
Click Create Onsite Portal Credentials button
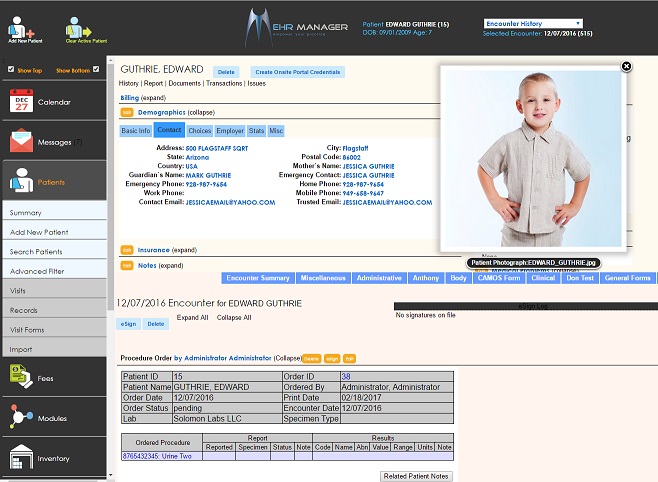pos(297,72)
